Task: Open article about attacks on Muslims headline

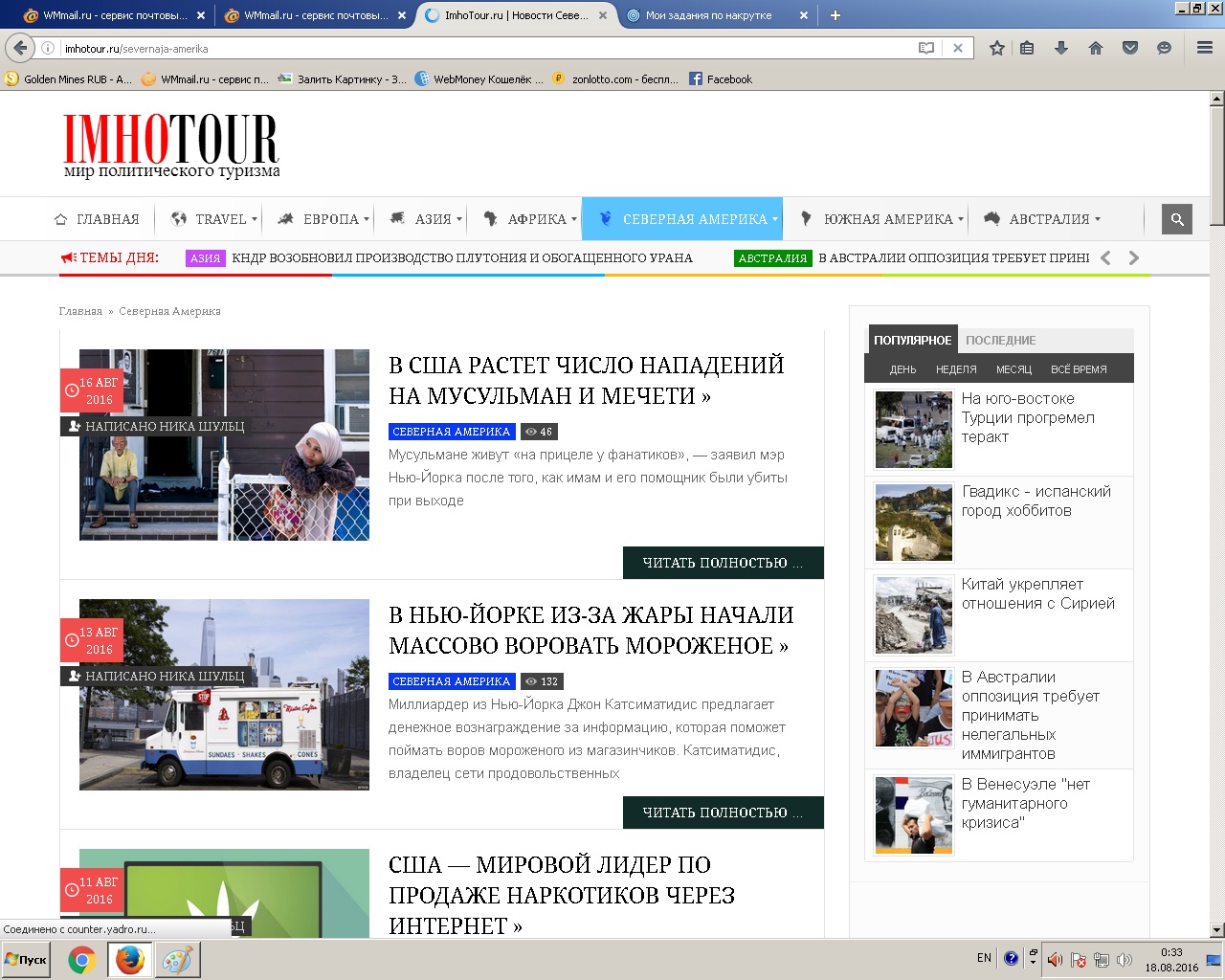Action: pos(587,380)
